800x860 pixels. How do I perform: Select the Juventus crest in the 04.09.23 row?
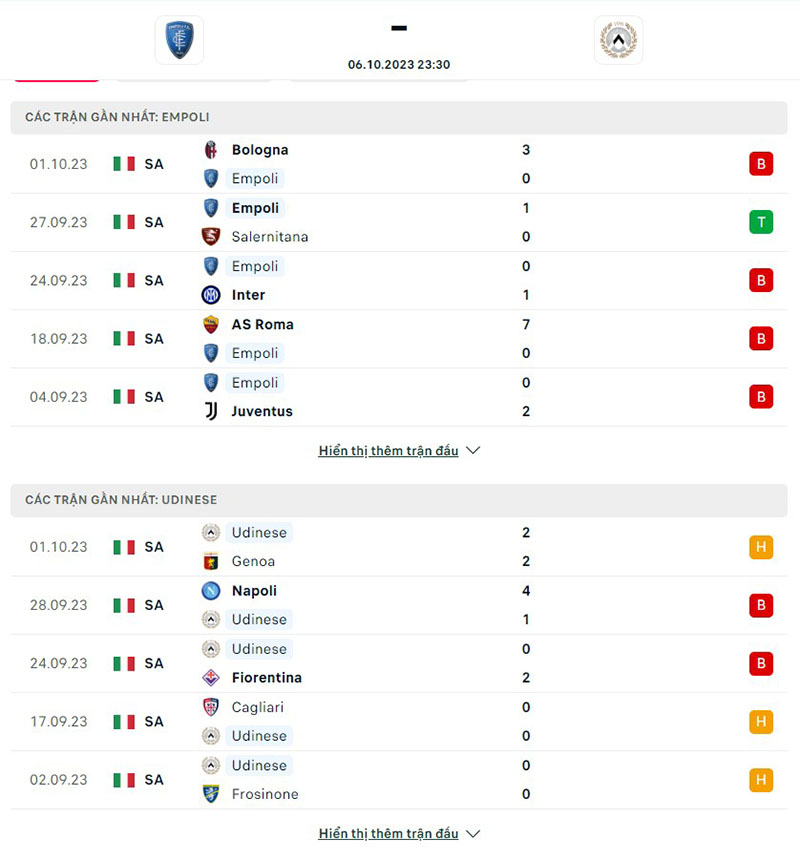point(211,411)
